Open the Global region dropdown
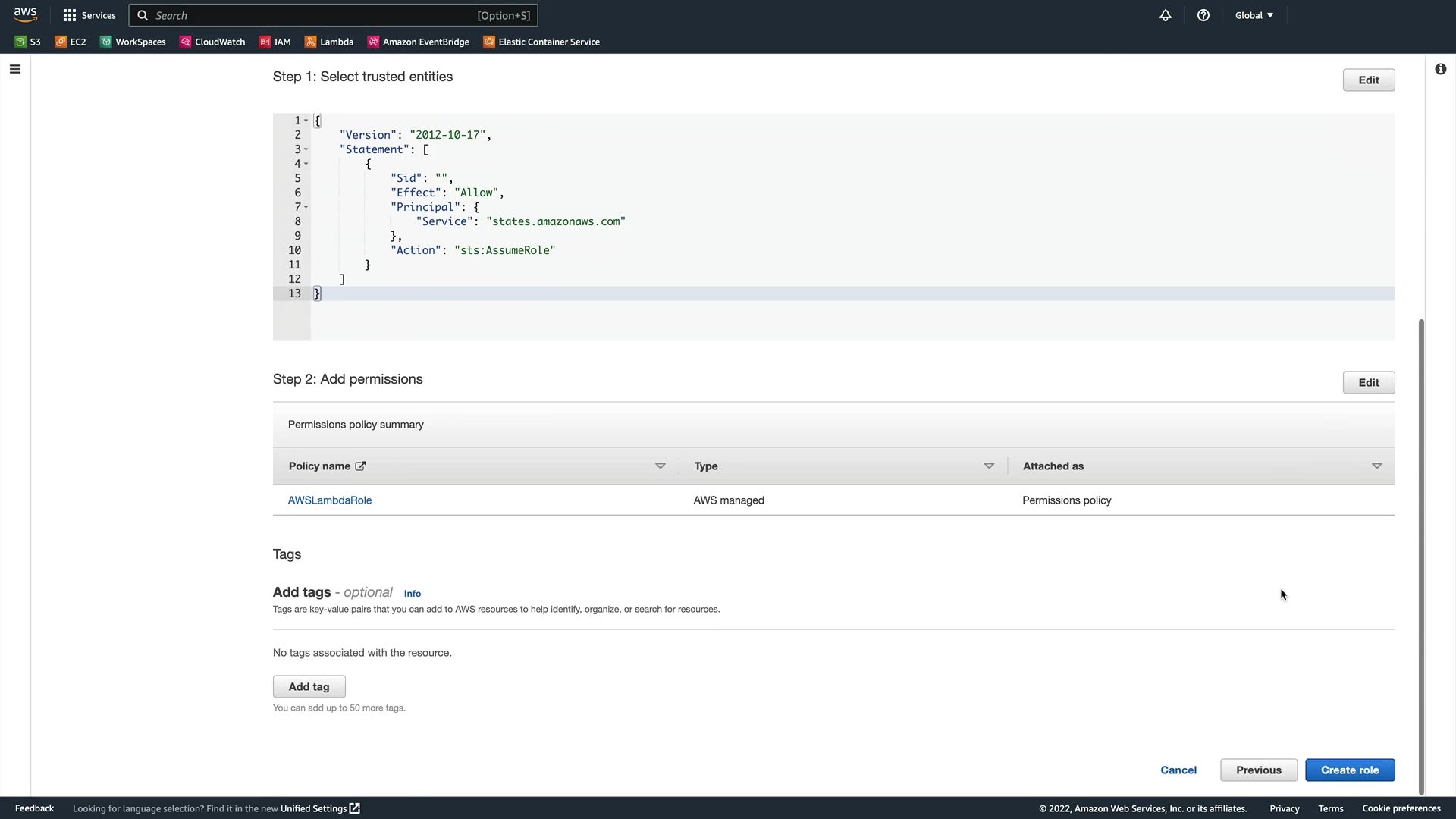1456x819 pixels. tap(1254, 15)
